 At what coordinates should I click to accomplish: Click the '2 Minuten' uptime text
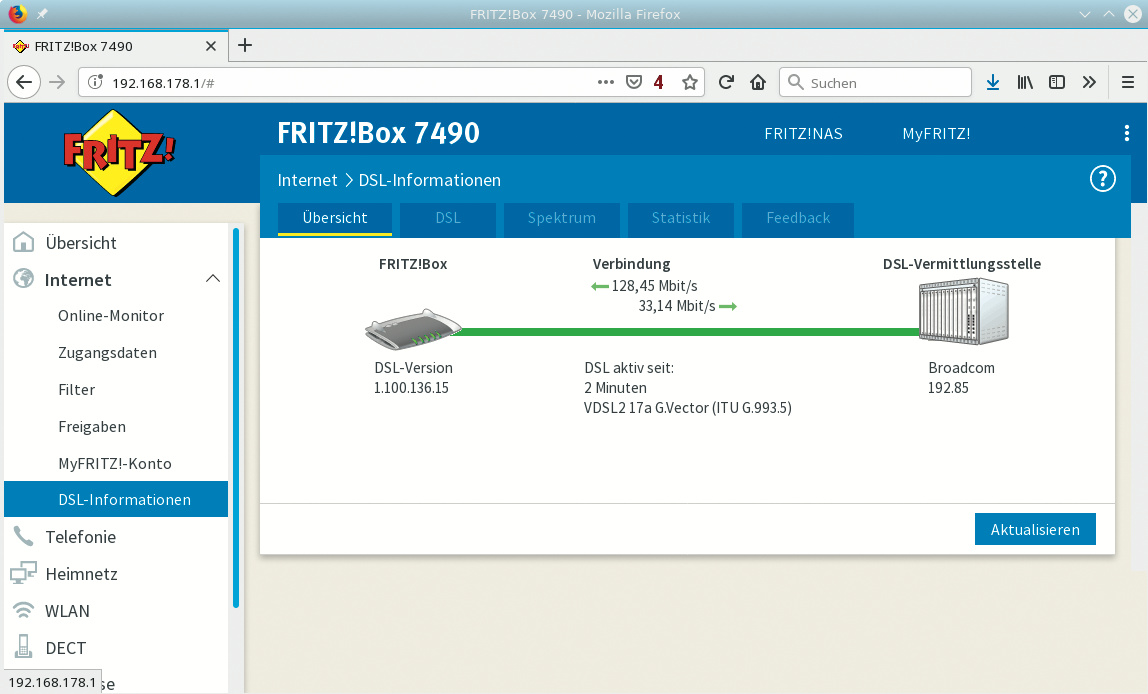click(615, 388)
